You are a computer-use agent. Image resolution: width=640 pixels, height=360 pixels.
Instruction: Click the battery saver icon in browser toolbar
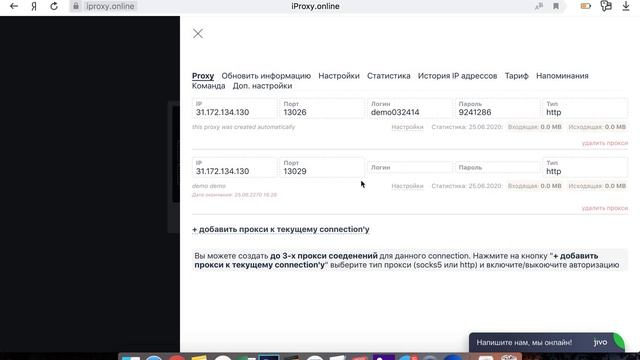click(586, 6)
